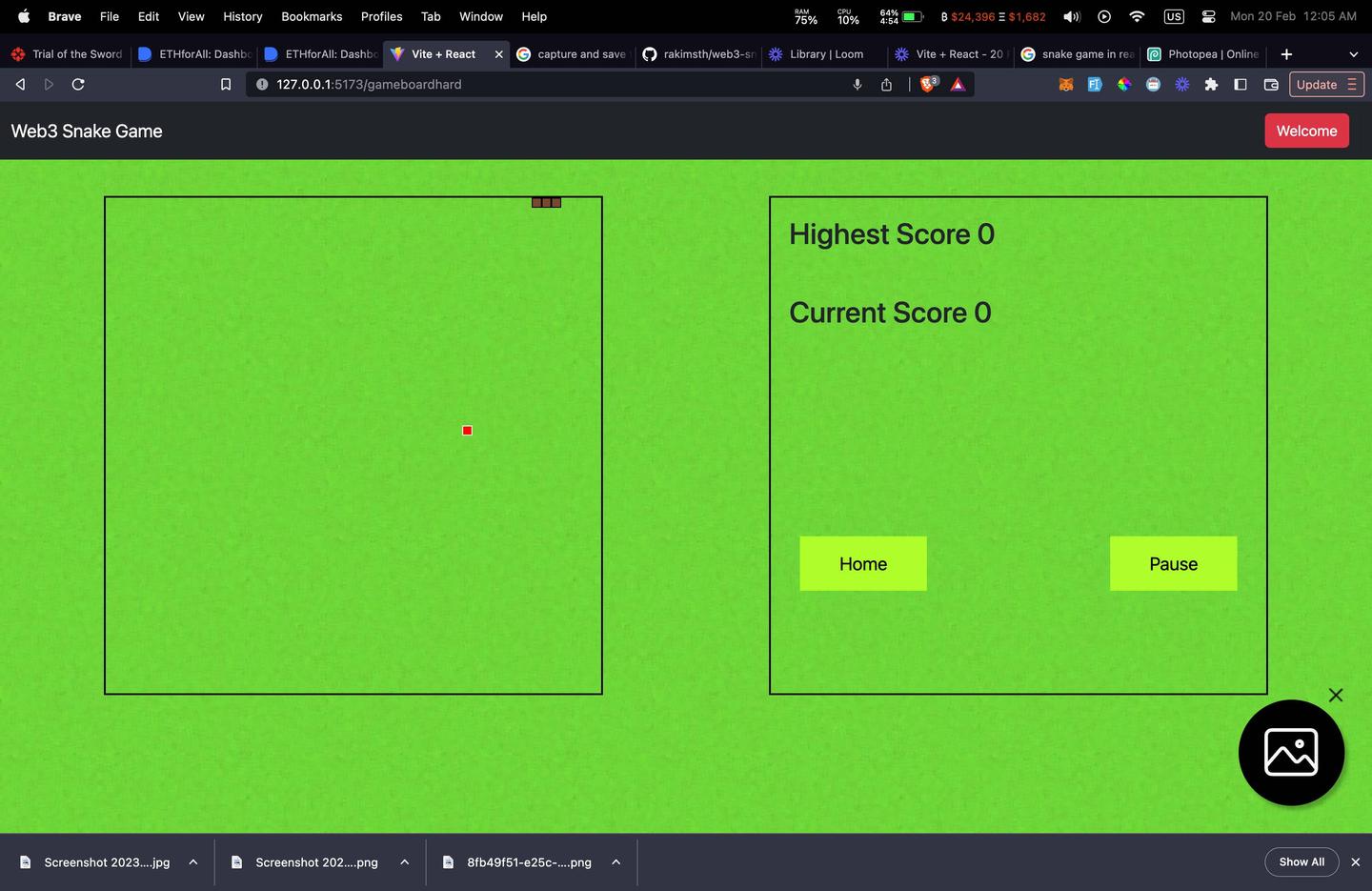
Task: Switch the US input source menu
Action: point(1174,16)
